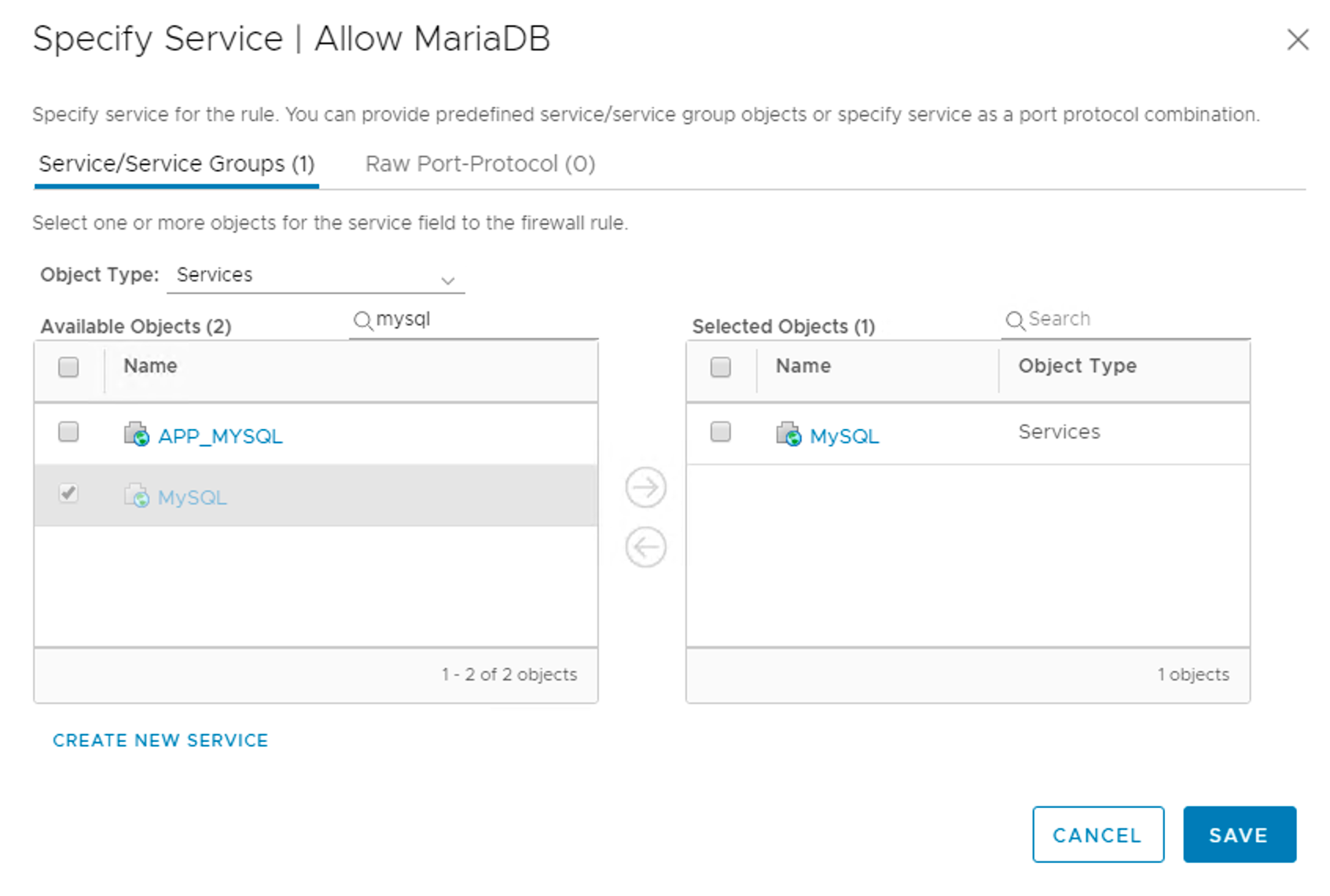Switch to the Raw Port-Protocol tab

[480, 164]
